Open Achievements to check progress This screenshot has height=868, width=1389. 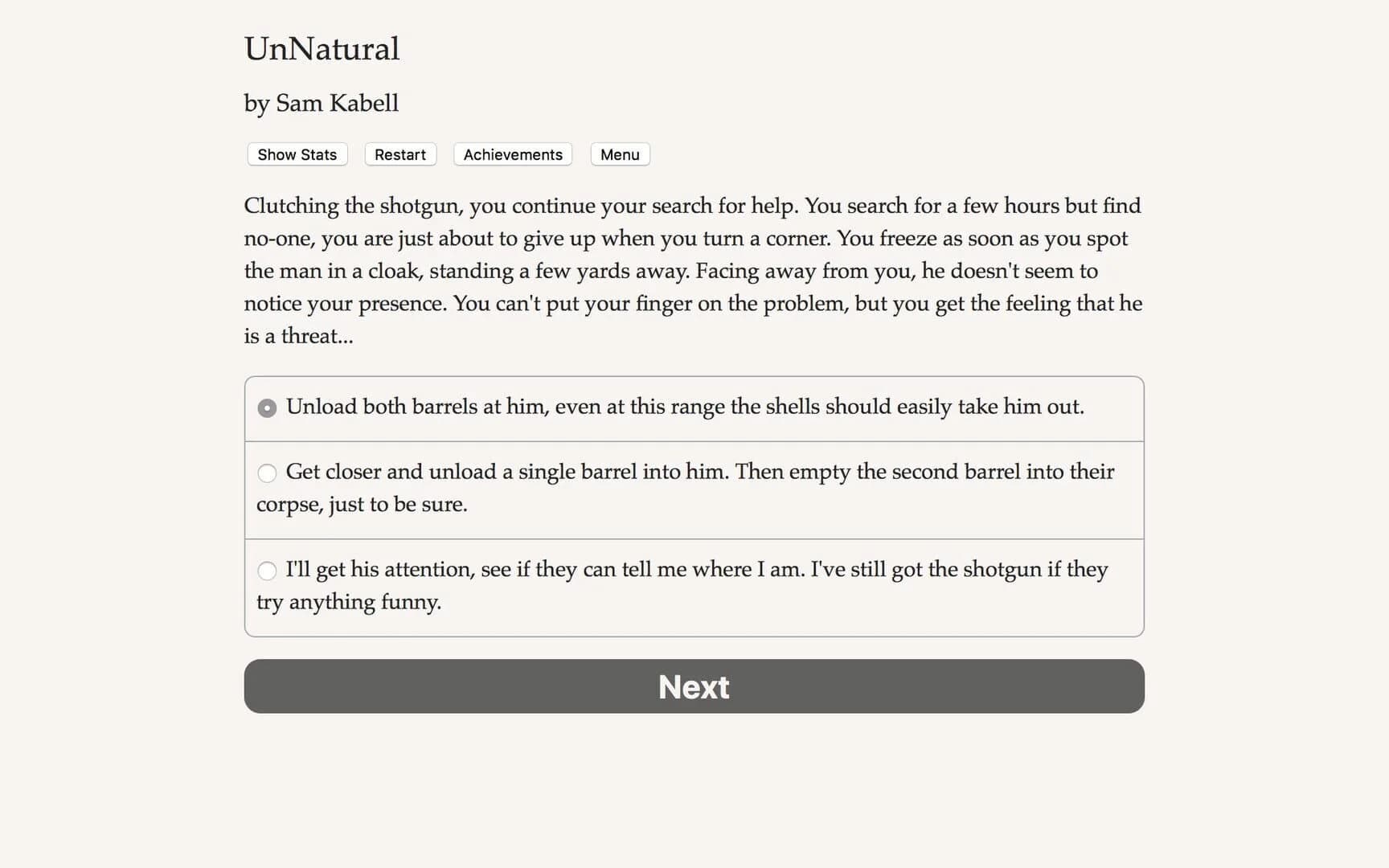[512, 154]
